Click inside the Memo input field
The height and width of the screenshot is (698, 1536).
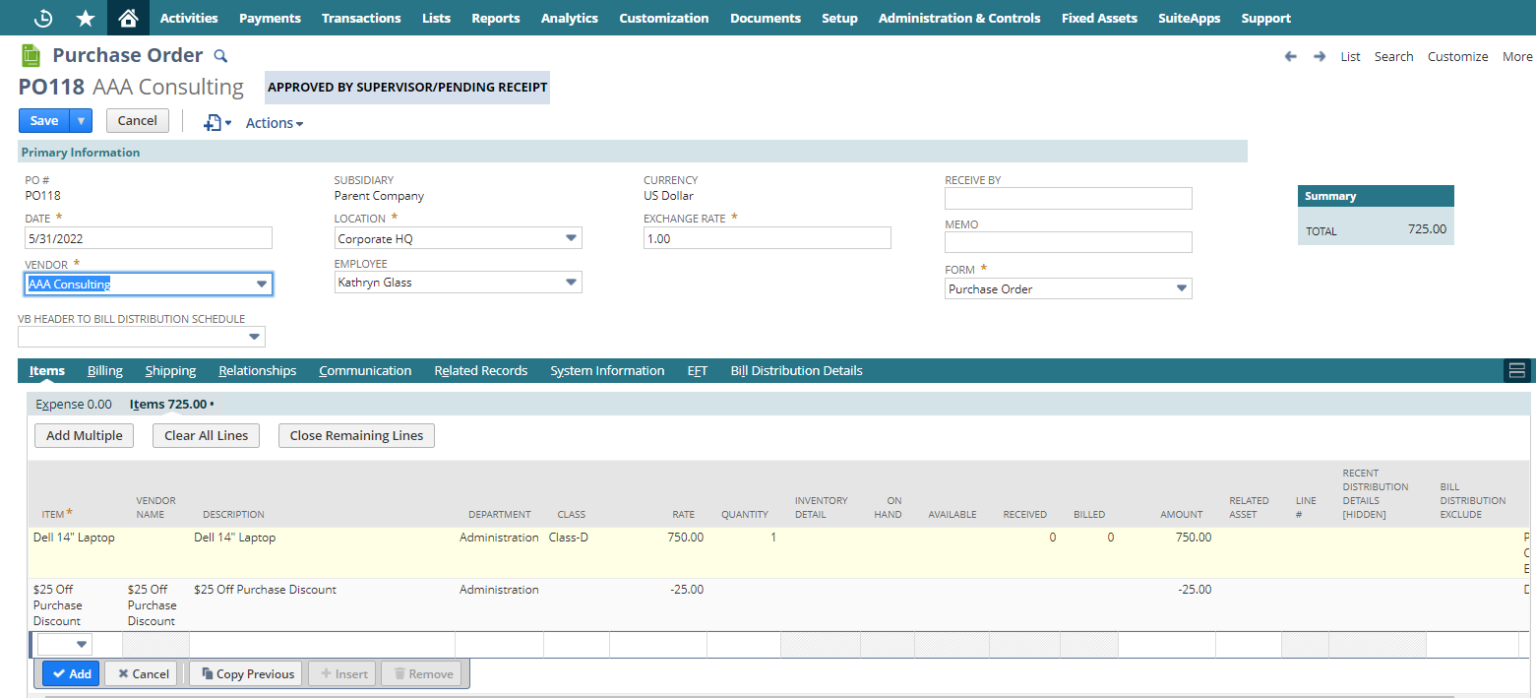pos(1068,242)
